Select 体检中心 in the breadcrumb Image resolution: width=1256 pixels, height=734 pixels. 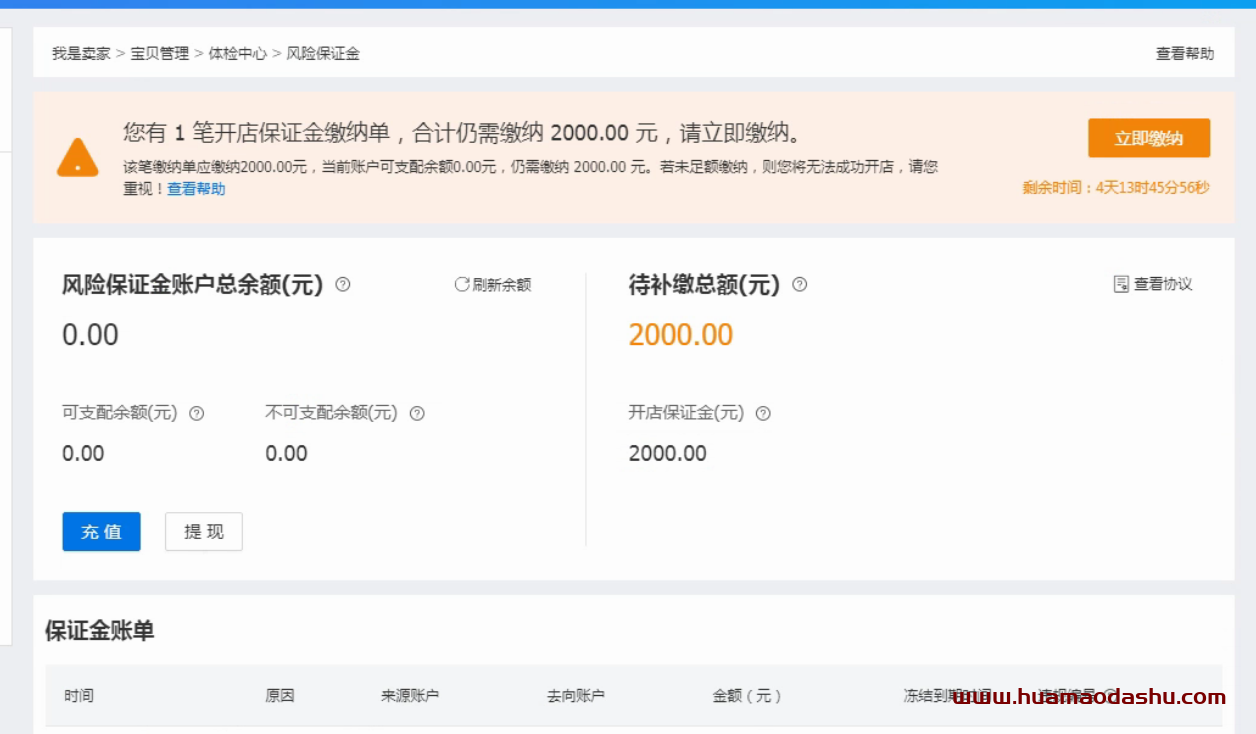237,54
